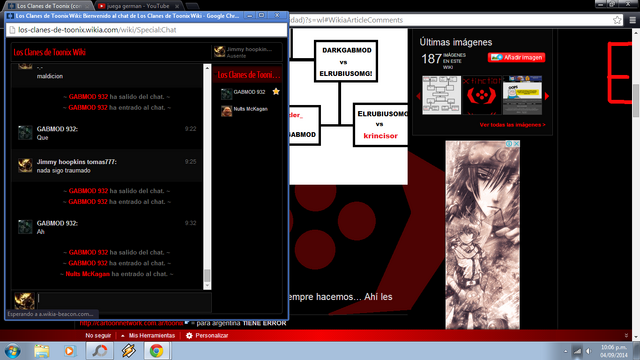
Task: Open the red Xtinction logo thumbnail
Action: pos(482,95)
